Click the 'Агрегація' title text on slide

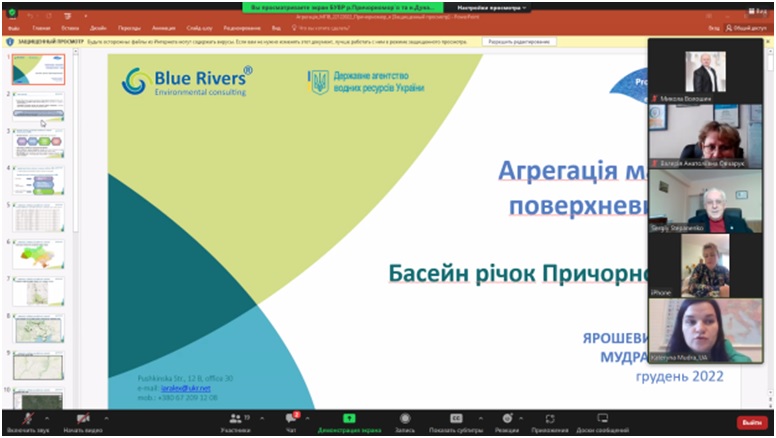pyautogui.click(x=559, y=171)
